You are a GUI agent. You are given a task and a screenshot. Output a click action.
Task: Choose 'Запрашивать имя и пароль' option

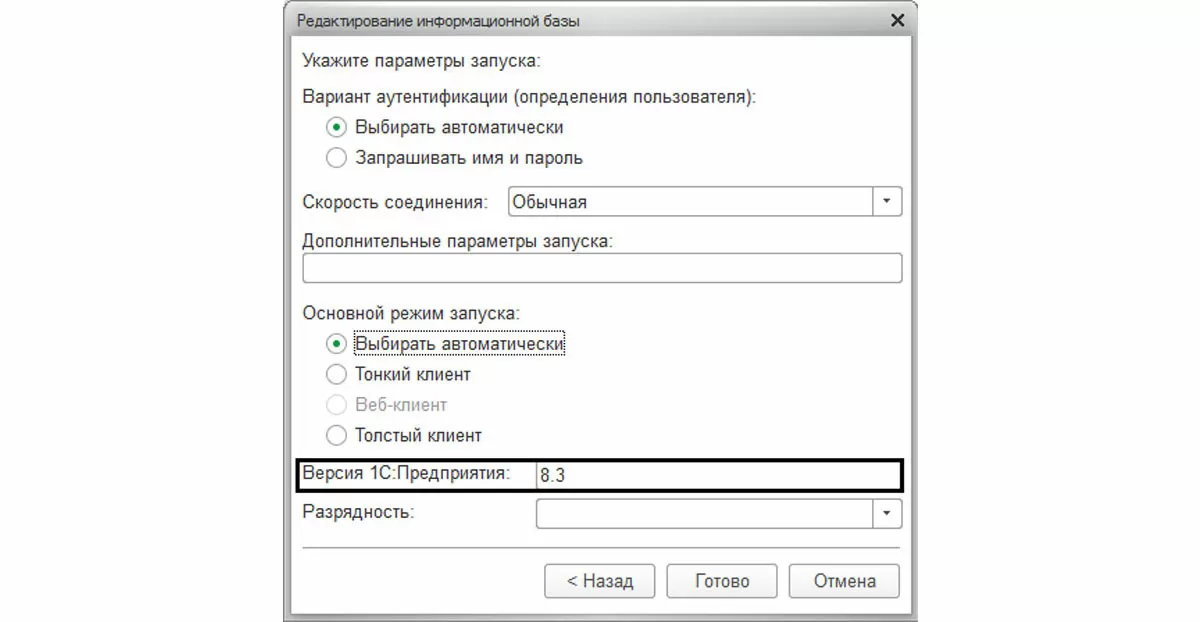point(337,158)
